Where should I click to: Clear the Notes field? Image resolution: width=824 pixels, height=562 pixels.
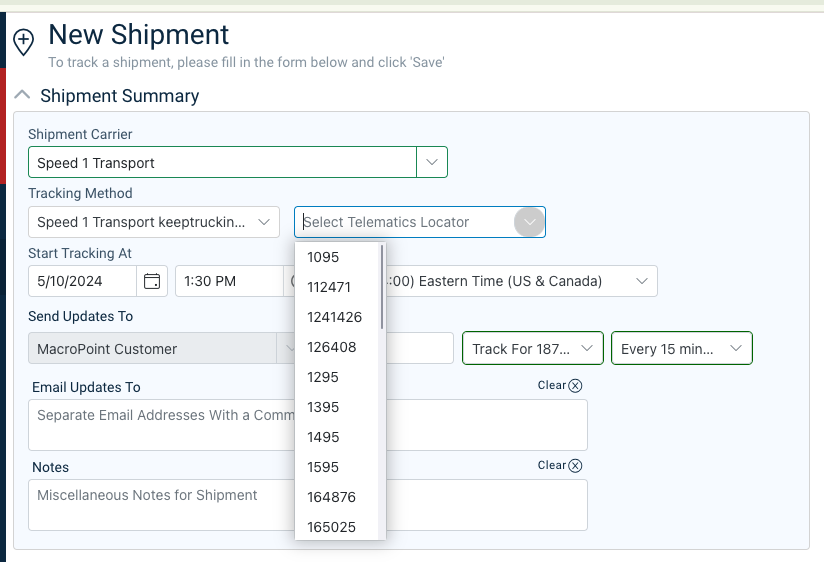(560, 465)
